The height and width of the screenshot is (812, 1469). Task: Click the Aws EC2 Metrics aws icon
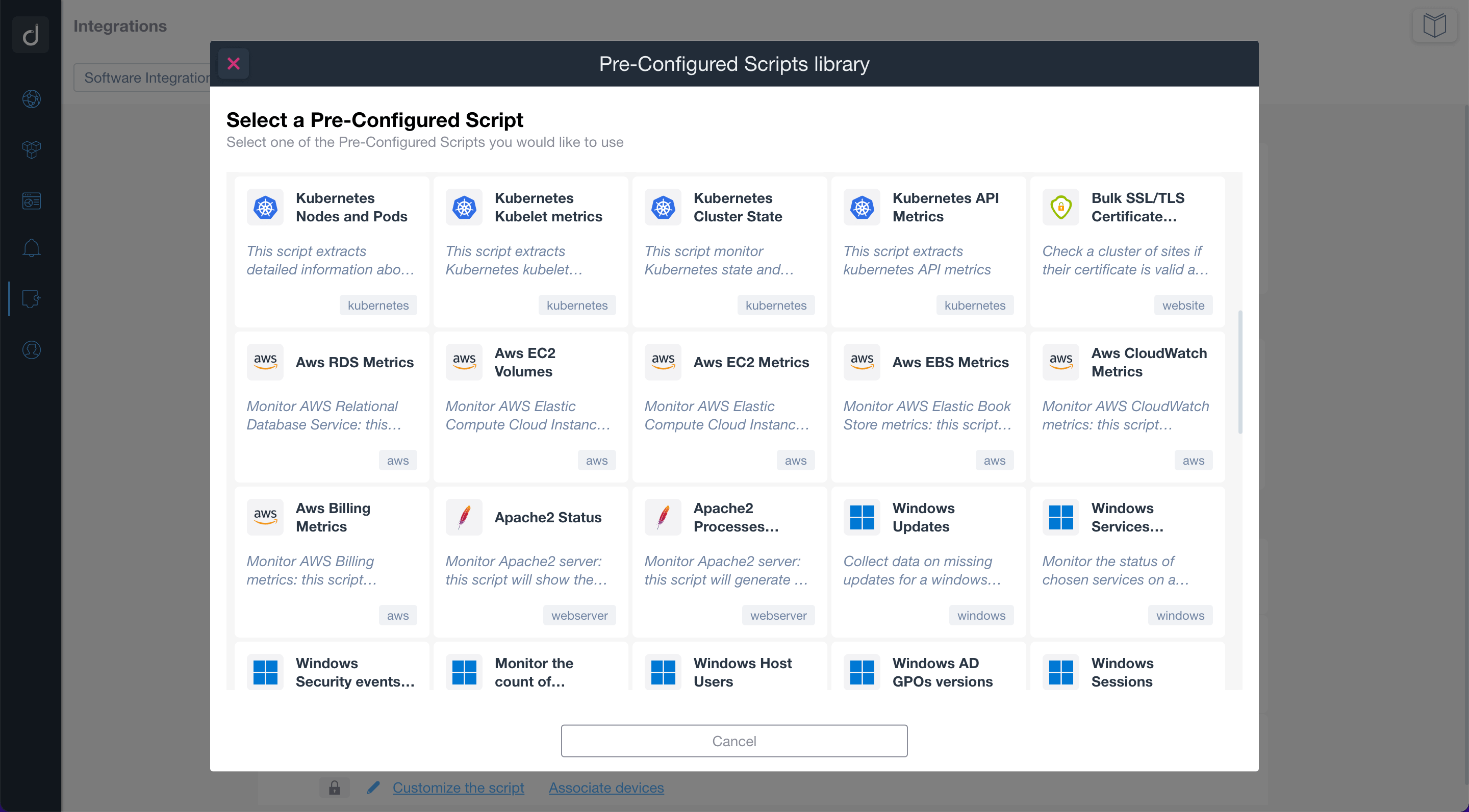pyautogui.click(x=663, y=362)
